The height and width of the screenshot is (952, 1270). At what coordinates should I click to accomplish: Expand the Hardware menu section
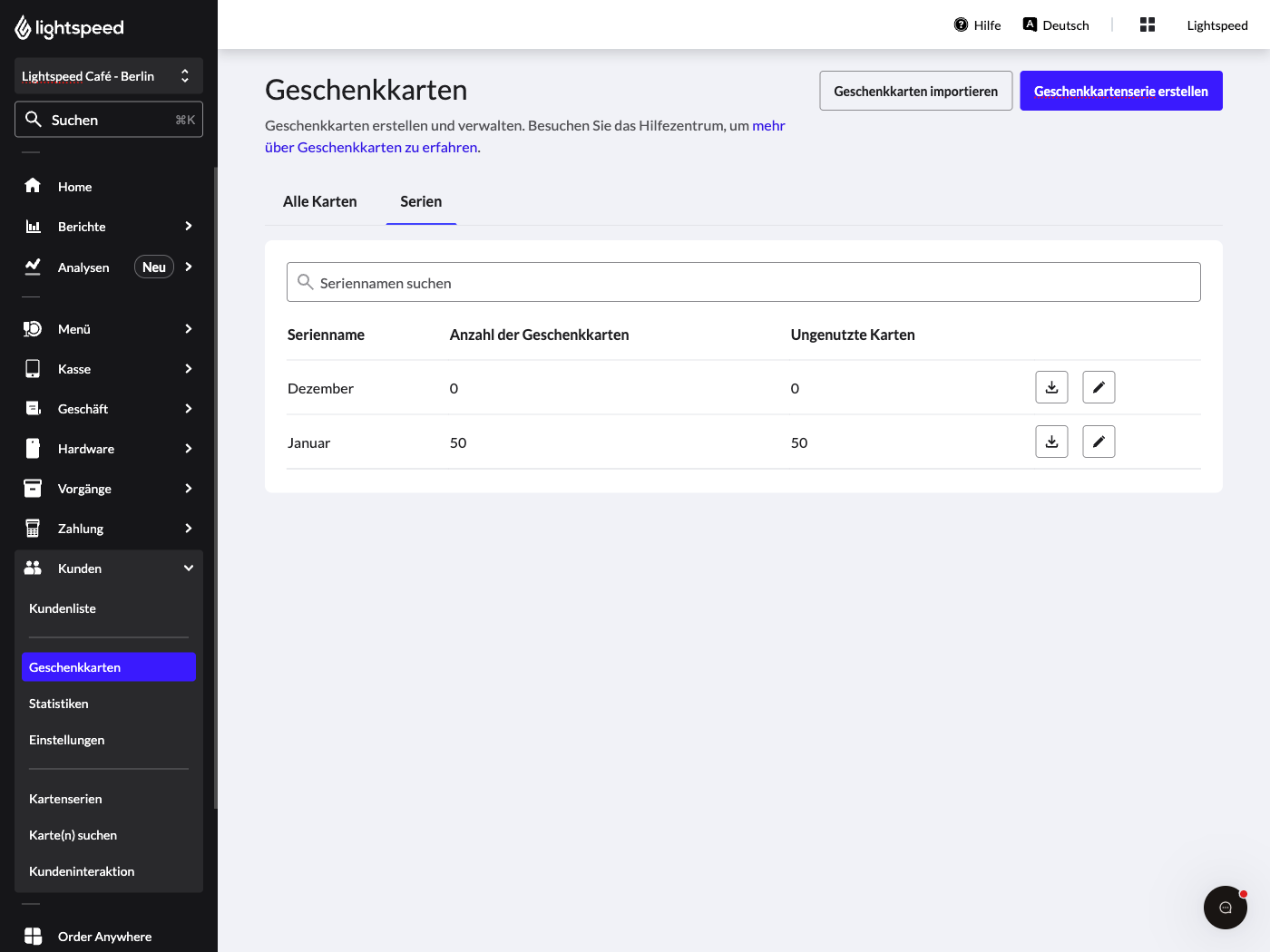point(109,448)
